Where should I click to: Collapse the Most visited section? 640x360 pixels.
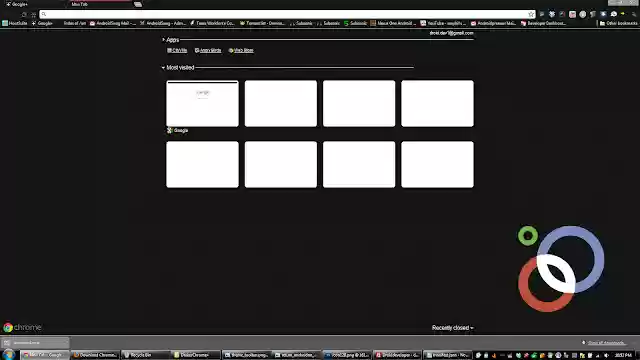tap(178, 67)
